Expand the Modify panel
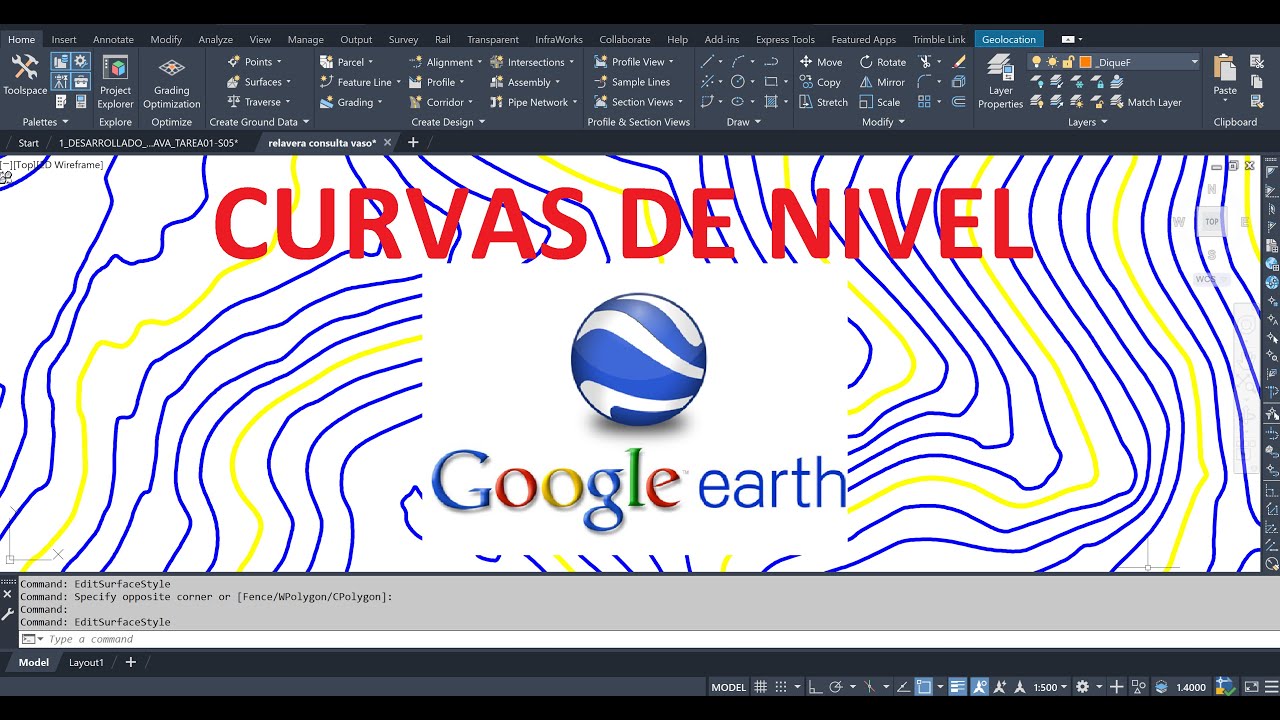1280x720 pixels. (884, 122)
